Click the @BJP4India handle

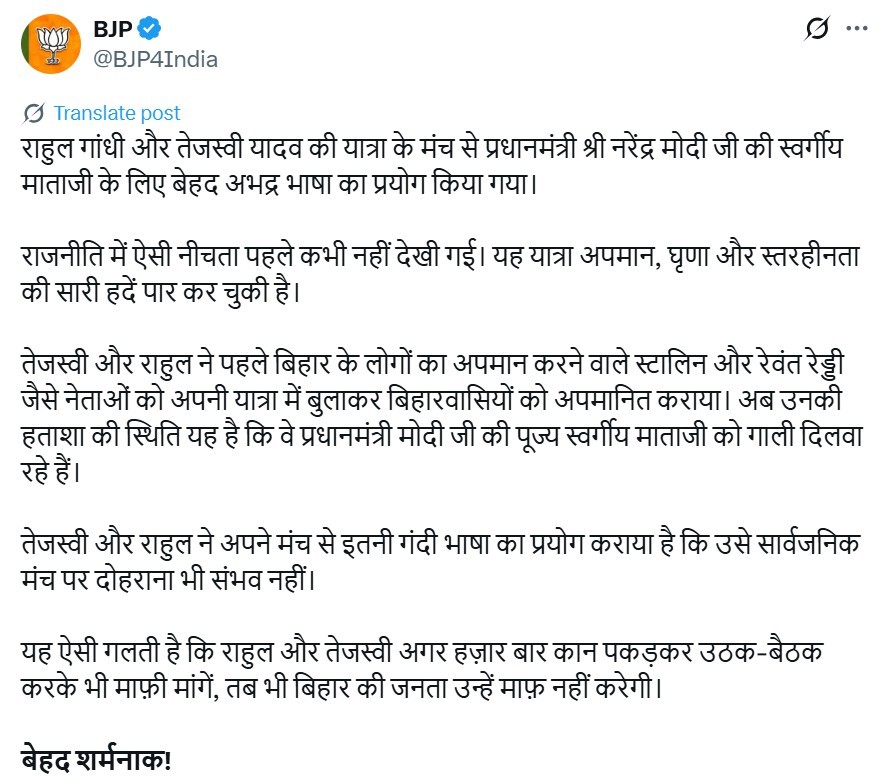click(155, 59)
